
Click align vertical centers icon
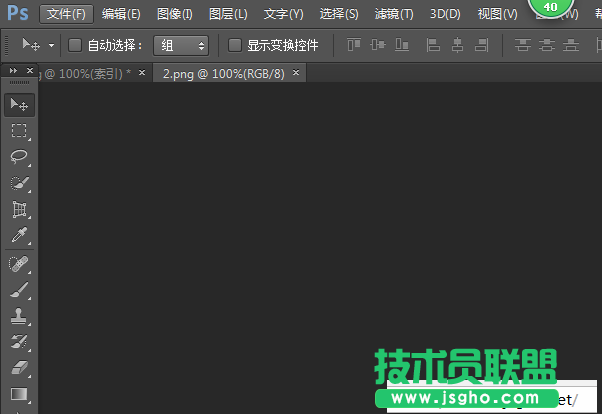coord(378,45)
